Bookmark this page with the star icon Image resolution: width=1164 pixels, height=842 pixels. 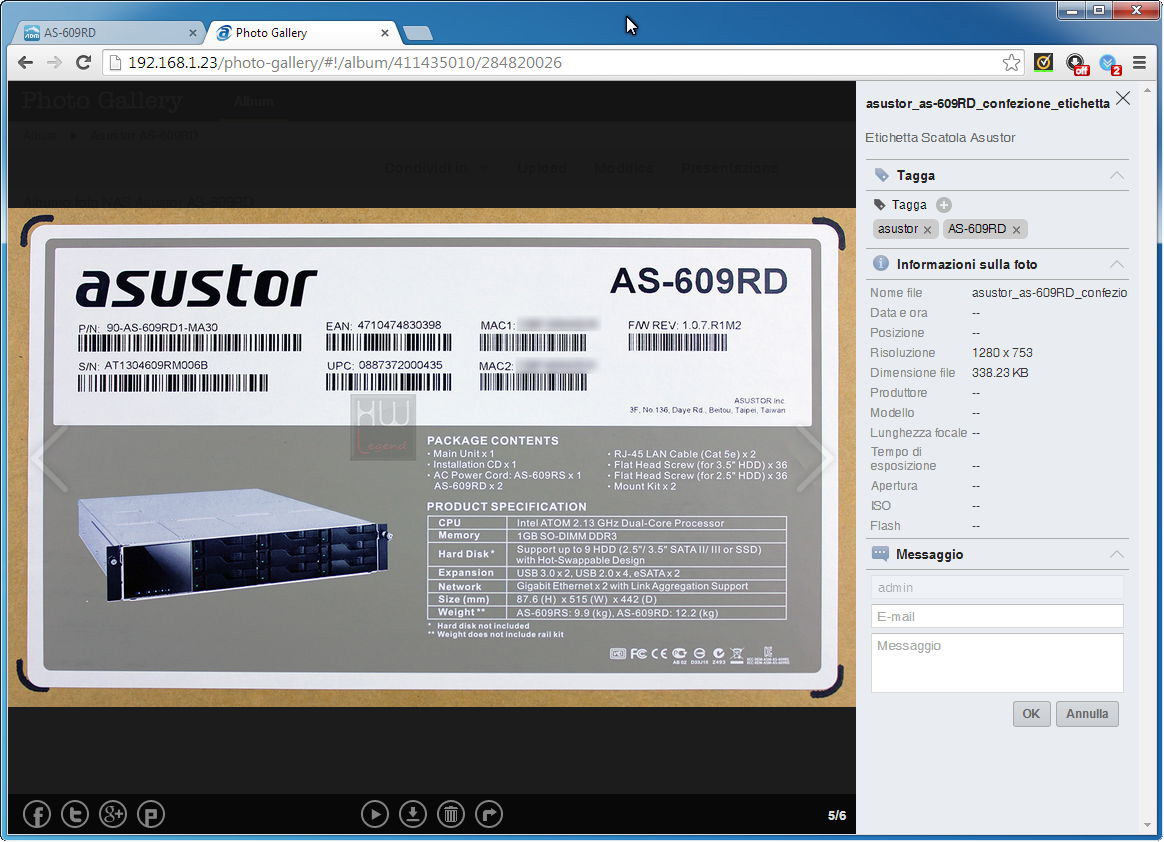[1011, 62]
